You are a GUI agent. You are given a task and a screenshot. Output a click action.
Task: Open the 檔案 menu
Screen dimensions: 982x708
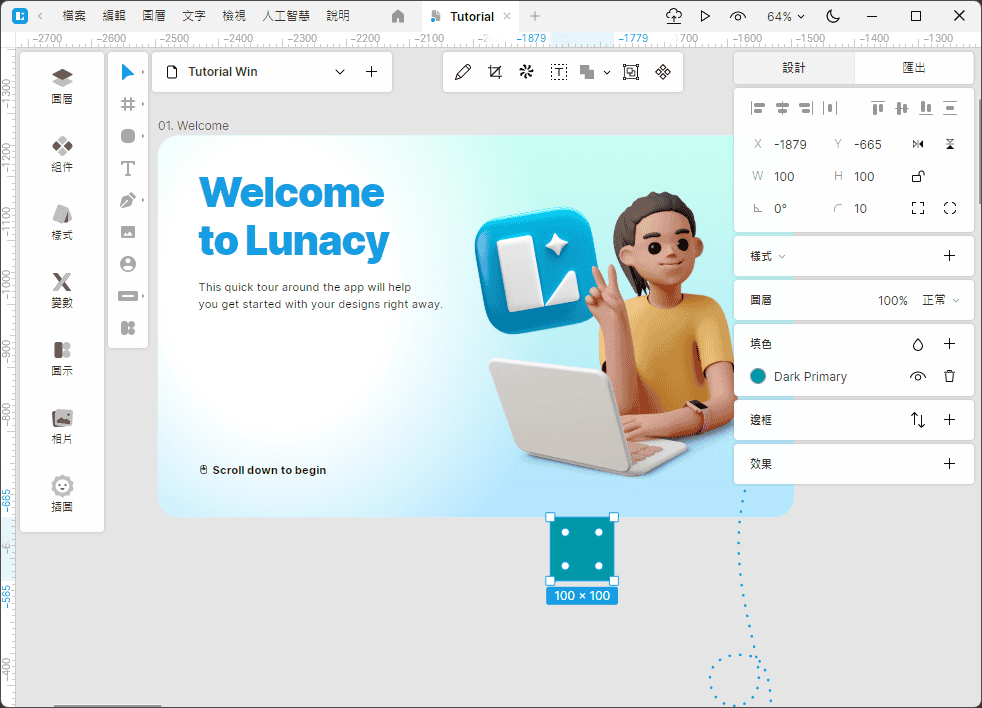click(74, 16)
